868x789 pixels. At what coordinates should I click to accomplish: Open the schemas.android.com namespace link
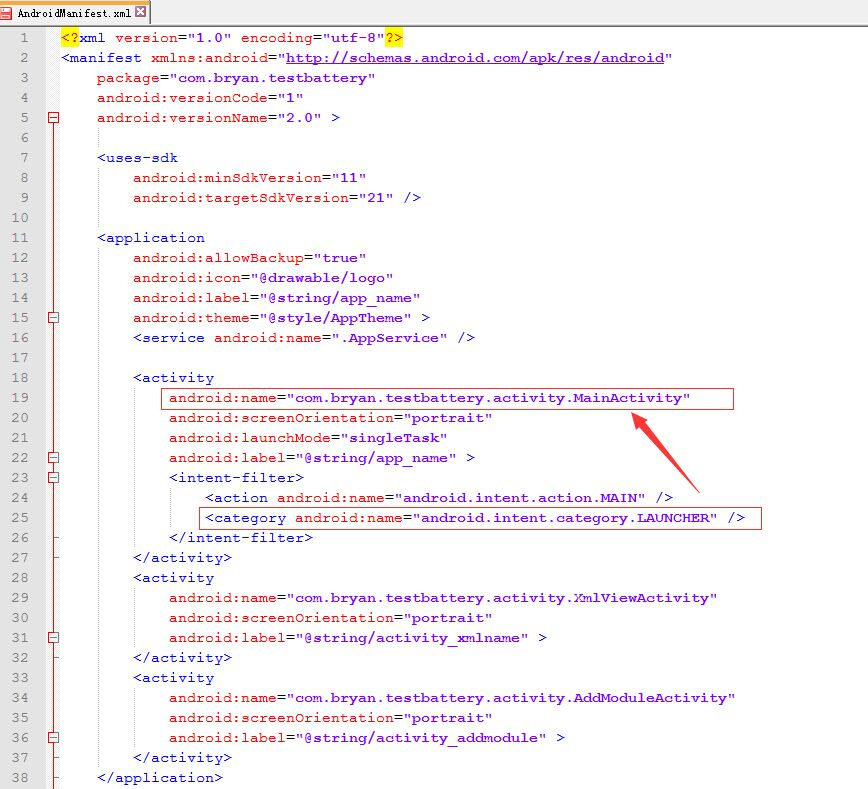pyautogui.click(x=475, y=58)
